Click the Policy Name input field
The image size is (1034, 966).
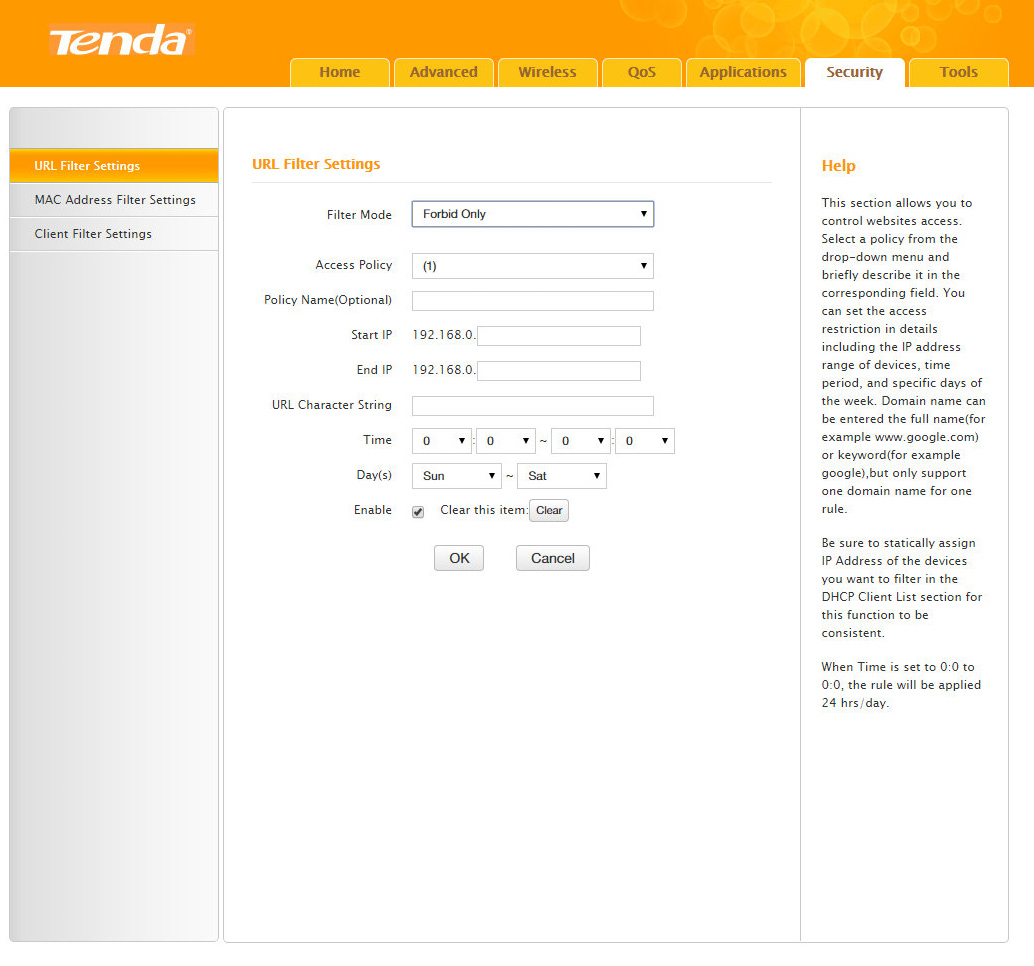[533, 301]
